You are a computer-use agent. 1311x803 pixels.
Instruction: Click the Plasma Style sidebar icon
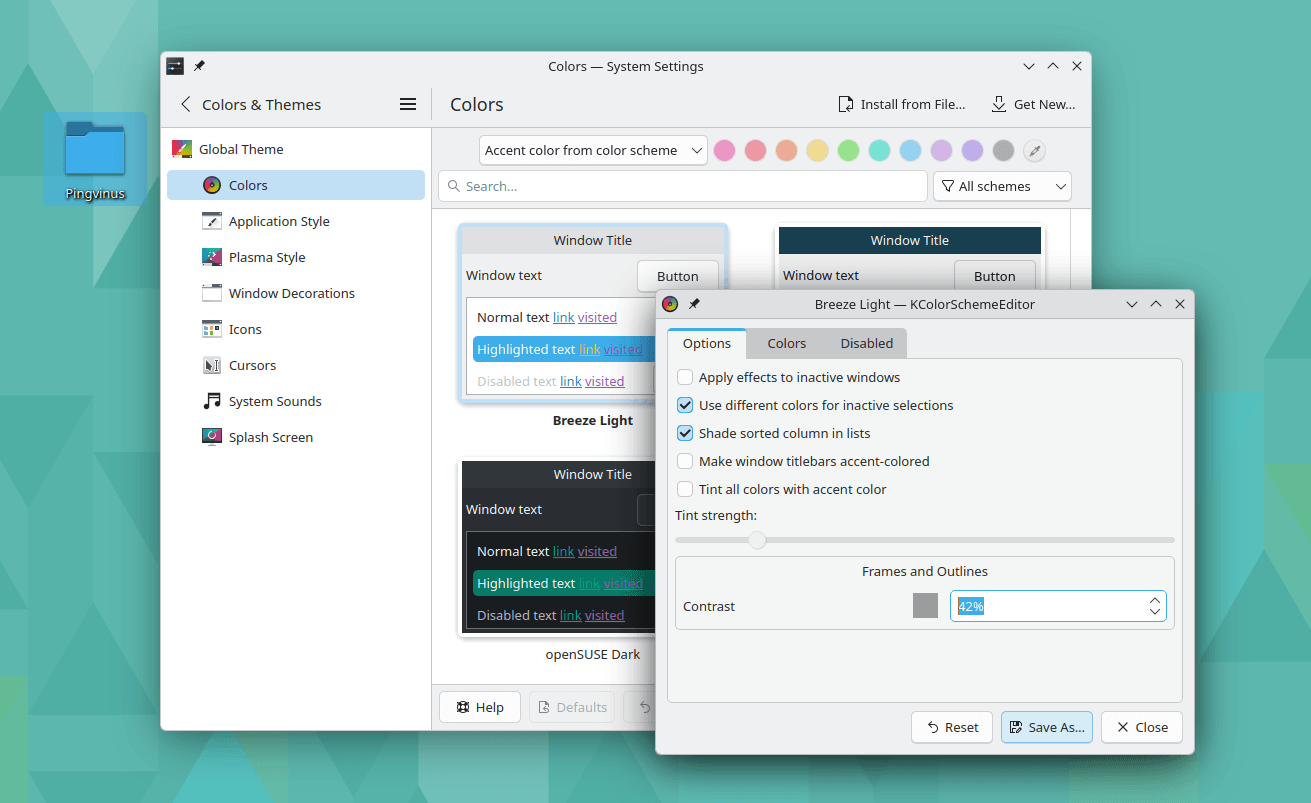211,257
